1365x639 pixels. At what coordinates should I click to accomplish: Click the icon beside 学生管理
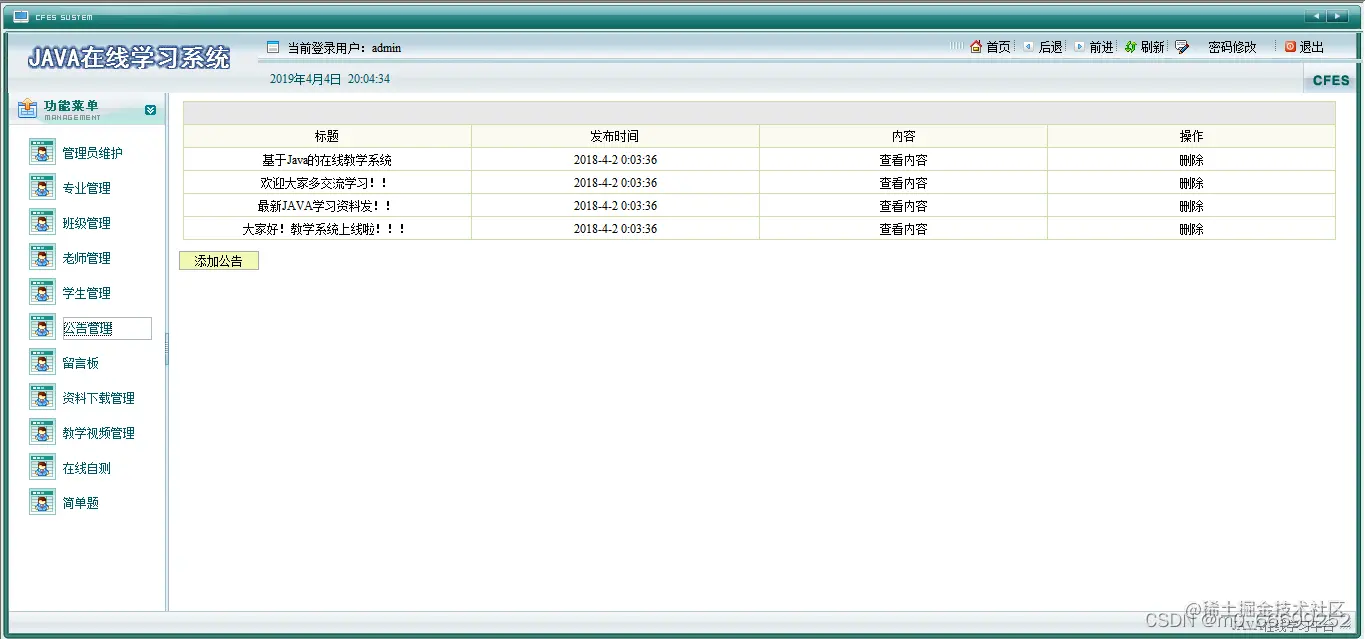point(42,292)
